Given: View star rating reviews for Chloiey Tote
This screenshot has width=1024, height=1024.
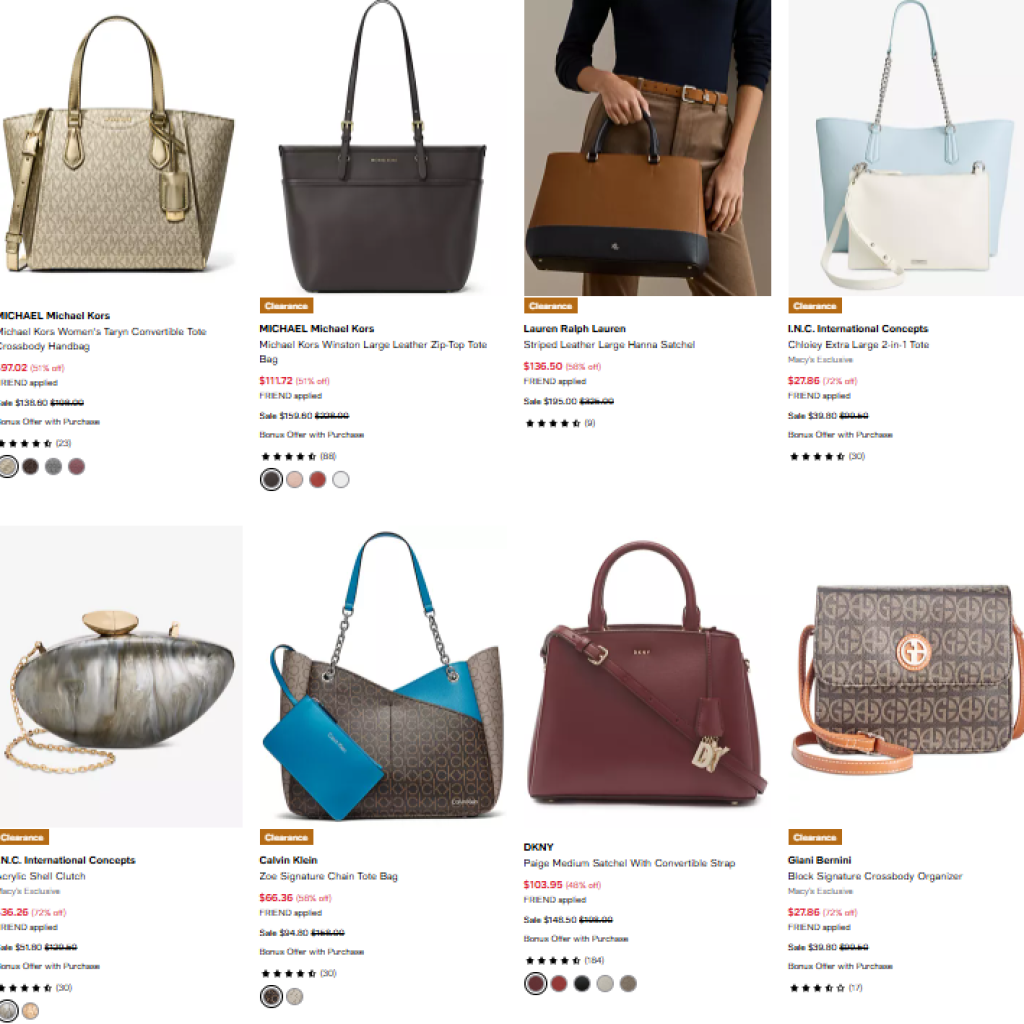Looking at the screenshot, I should (827, 456).
